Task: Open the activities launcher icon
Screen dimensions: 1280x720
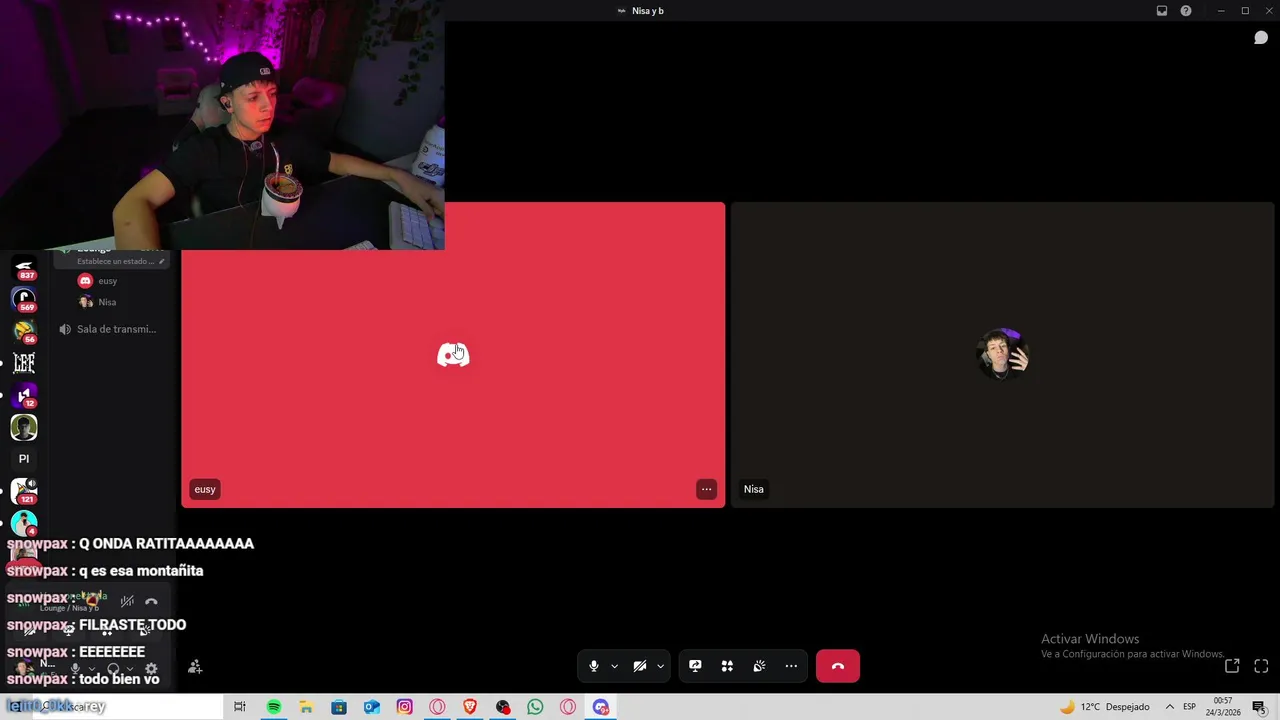Action: (727, 666)
